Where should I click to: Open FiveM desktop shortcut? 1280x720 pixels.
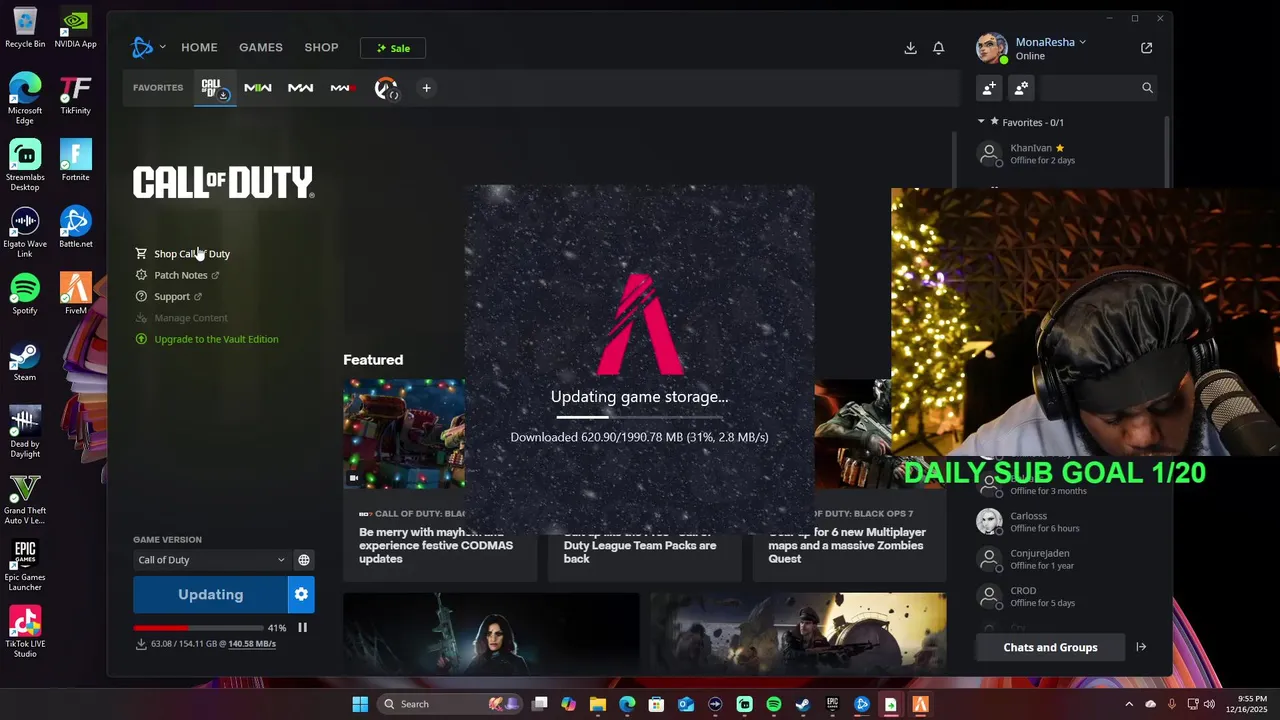pos(76,295)
